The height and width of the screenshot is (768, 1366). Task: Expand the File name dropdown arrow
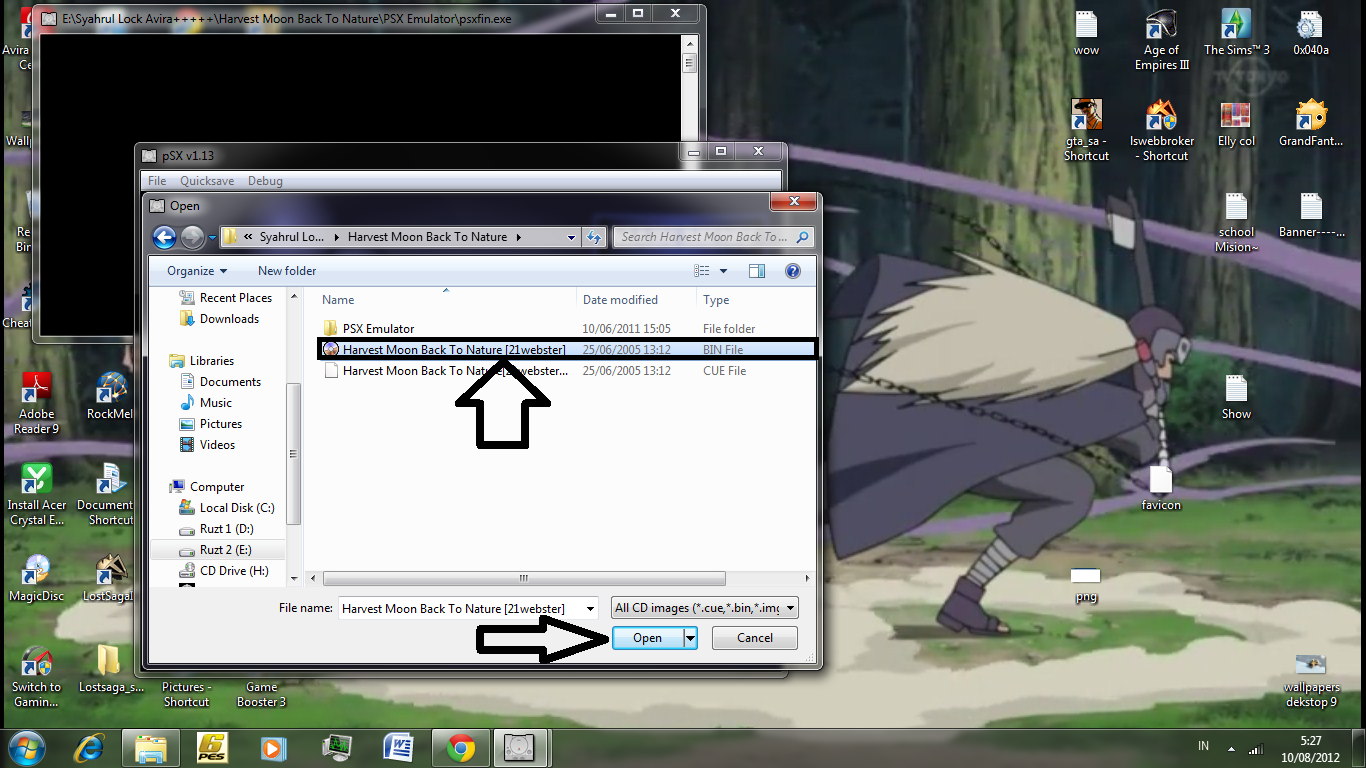(x=590, y=608)
